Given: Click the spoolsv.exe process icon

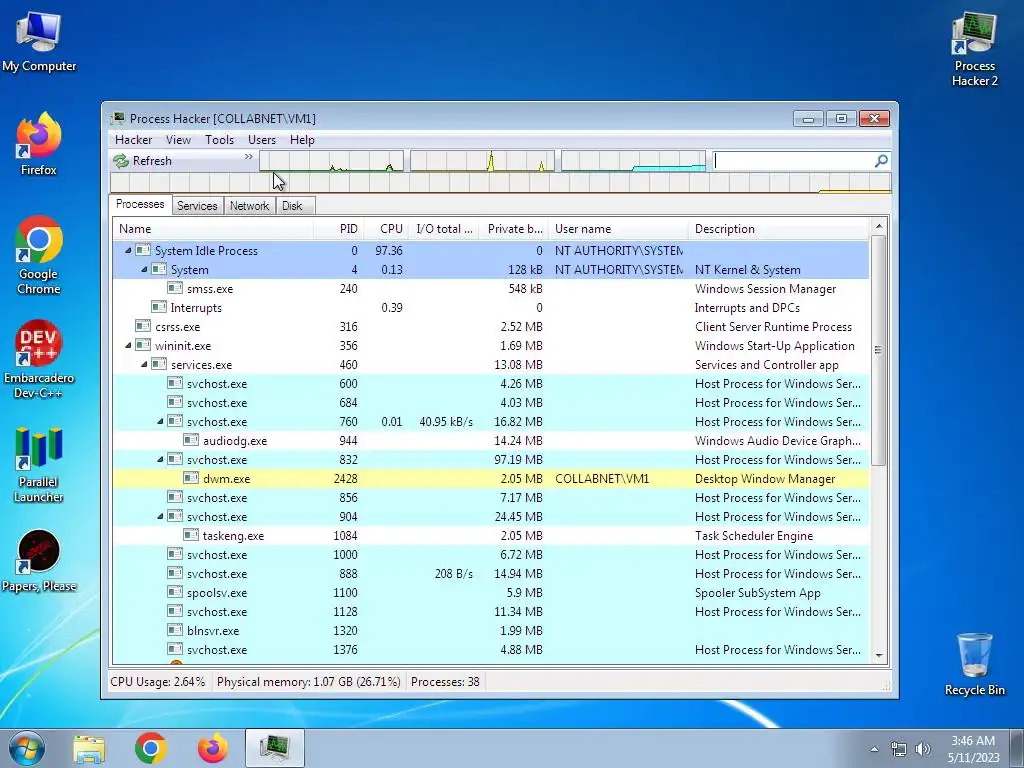Looking at the screenshot, I should pos(174,592).
